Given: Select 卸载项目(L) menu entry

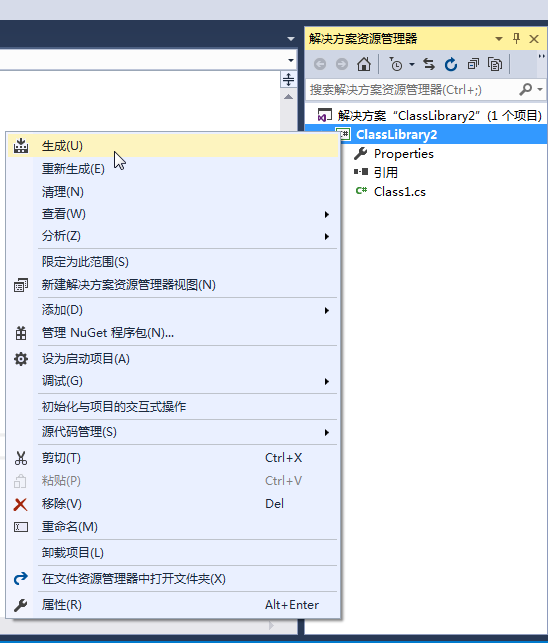Looking at the screenshot, I should pyautogui.click(x=173, y=553).
